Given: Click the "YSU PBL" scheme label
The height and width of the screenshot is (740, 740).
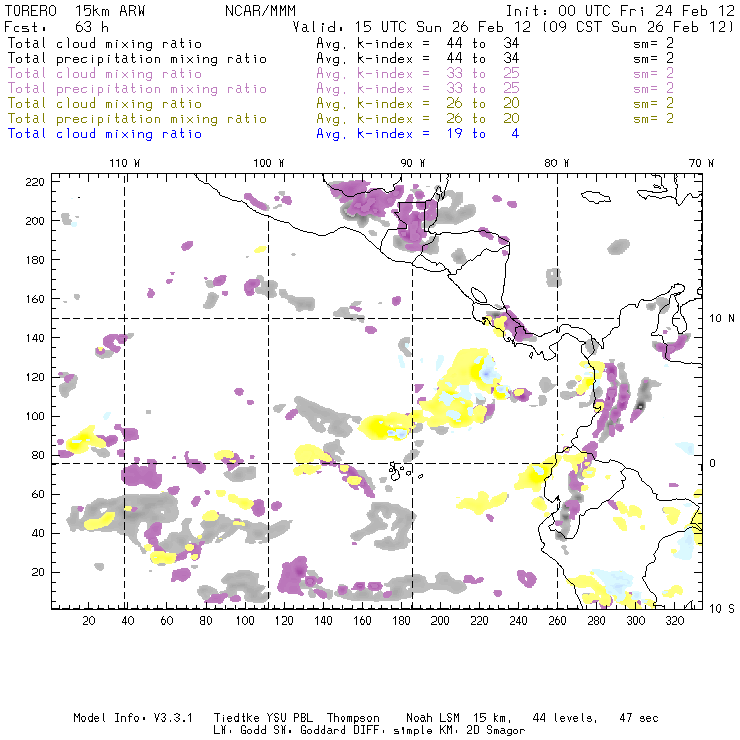Looking at the screenshot, I should [x=290, y=718].
